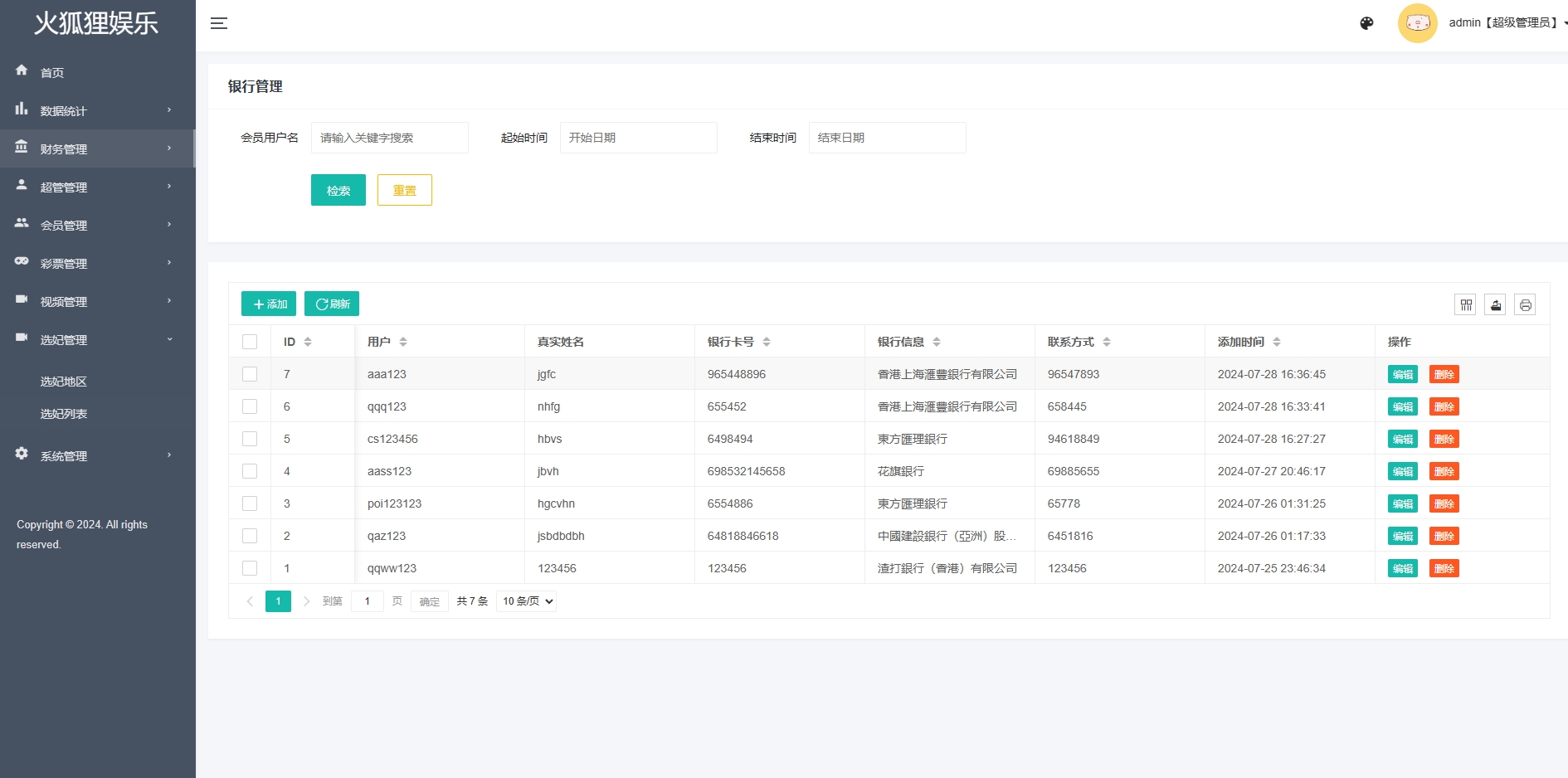
Task: Expand the 财务管理 sidebar menu
Action: click(x=97, y=149)
